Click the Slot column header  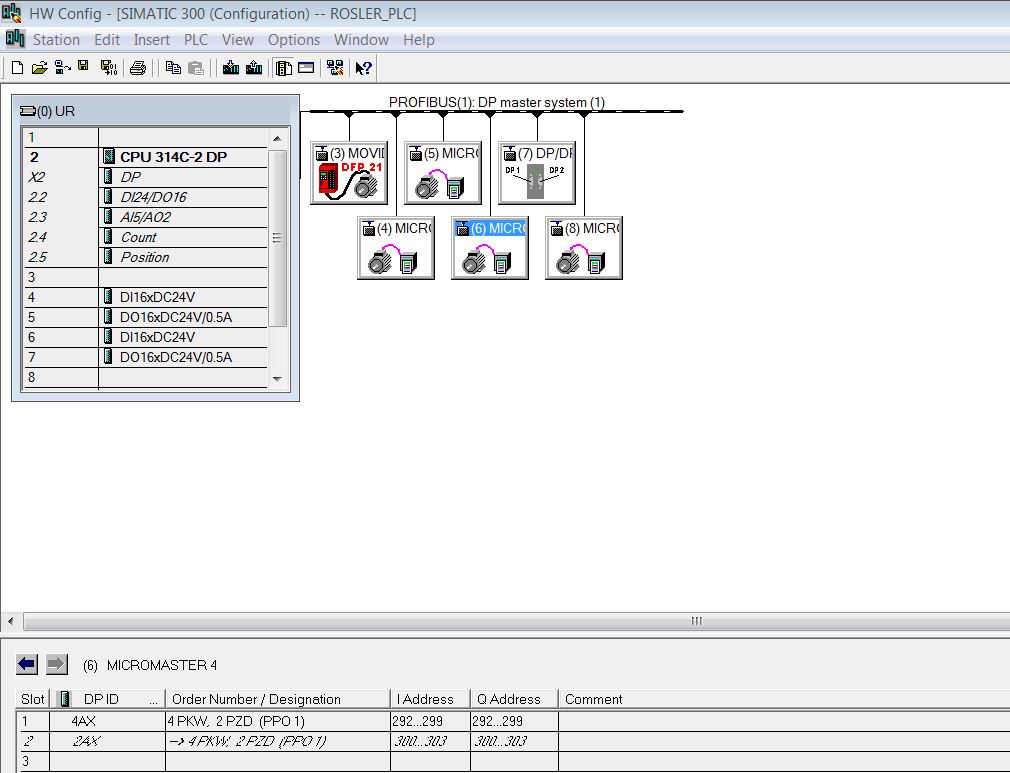(x=32, y=699)
